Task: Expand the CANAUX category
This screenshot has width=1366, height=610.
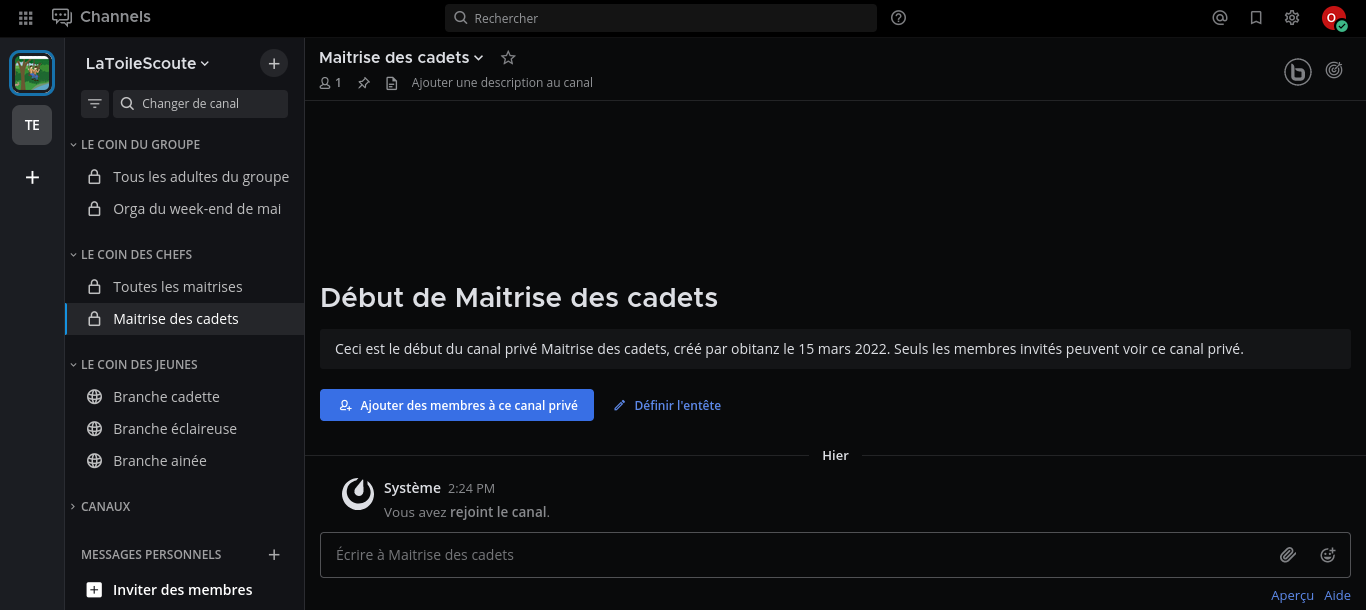Action: [x=105, y=507]
